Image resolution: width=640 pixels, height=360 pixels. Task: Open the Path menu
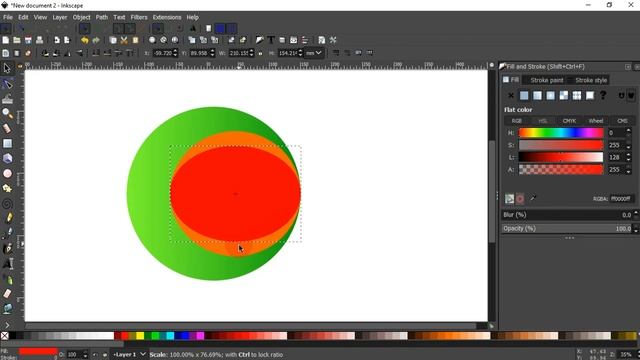pos(102,17)
